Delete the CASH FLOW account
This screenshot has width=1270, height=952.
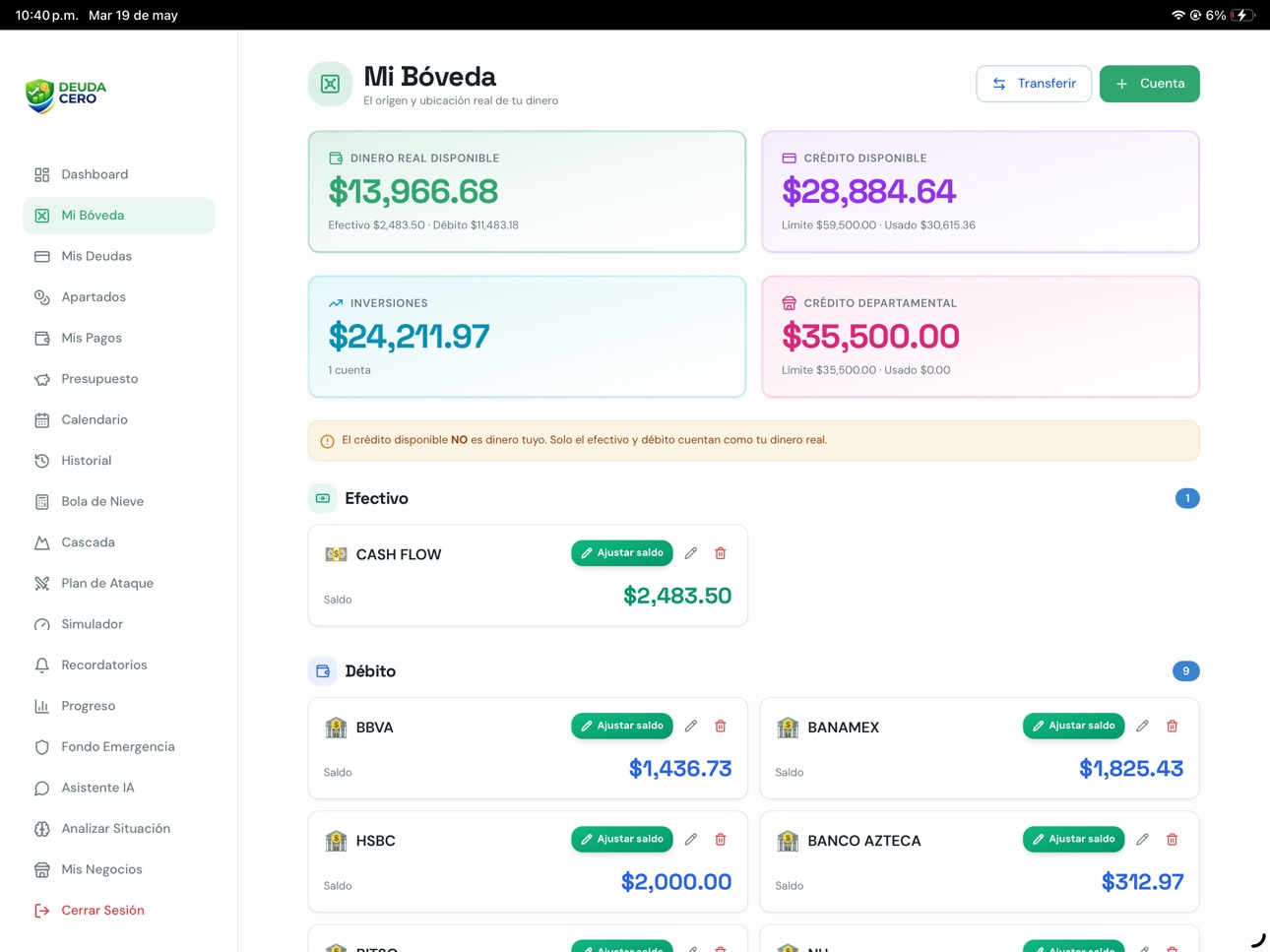[x=721, y=553]
